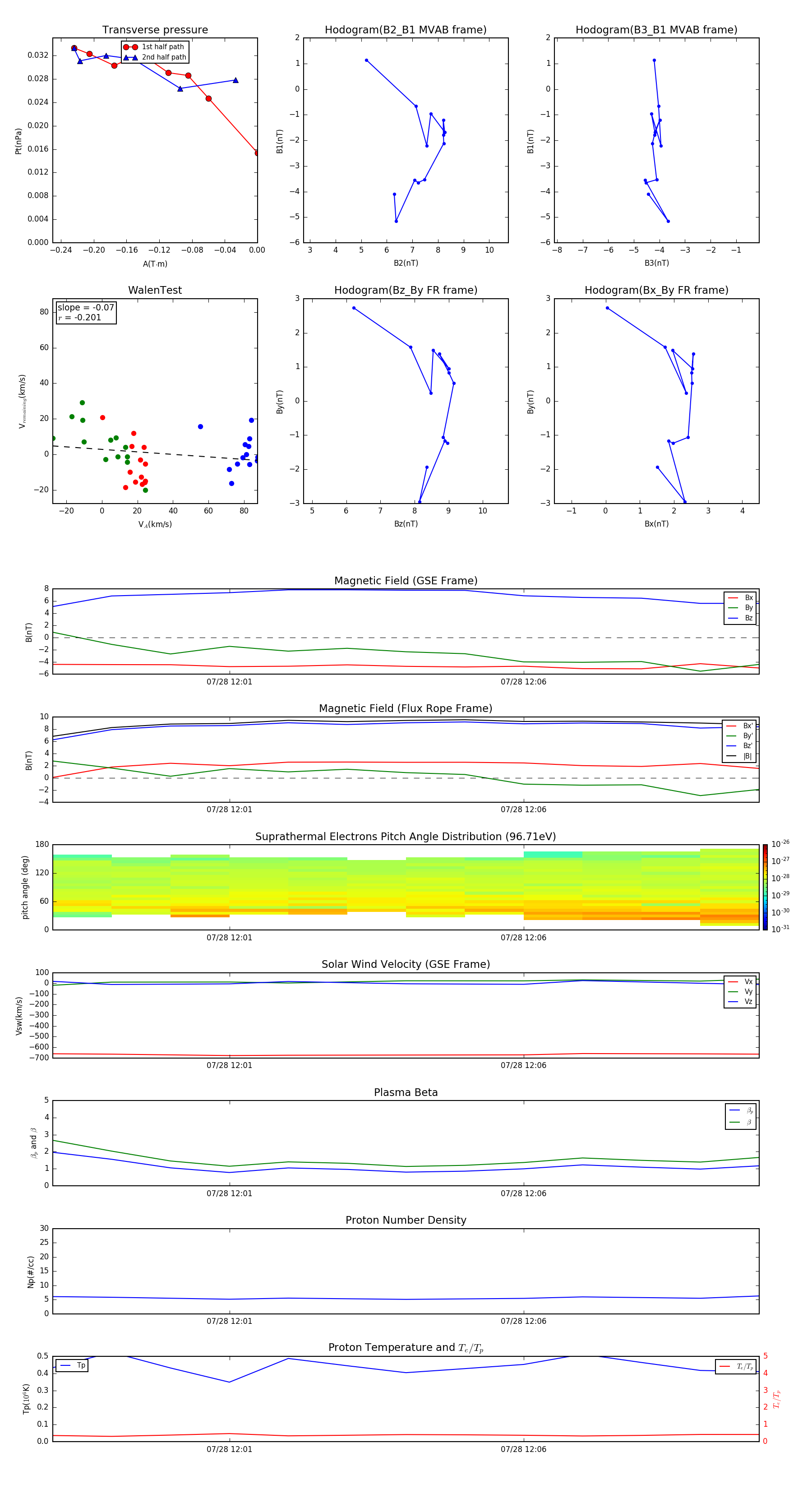Click '07/28 12:01' tick under Plasma Beta plot

[x=230, y=1193]
